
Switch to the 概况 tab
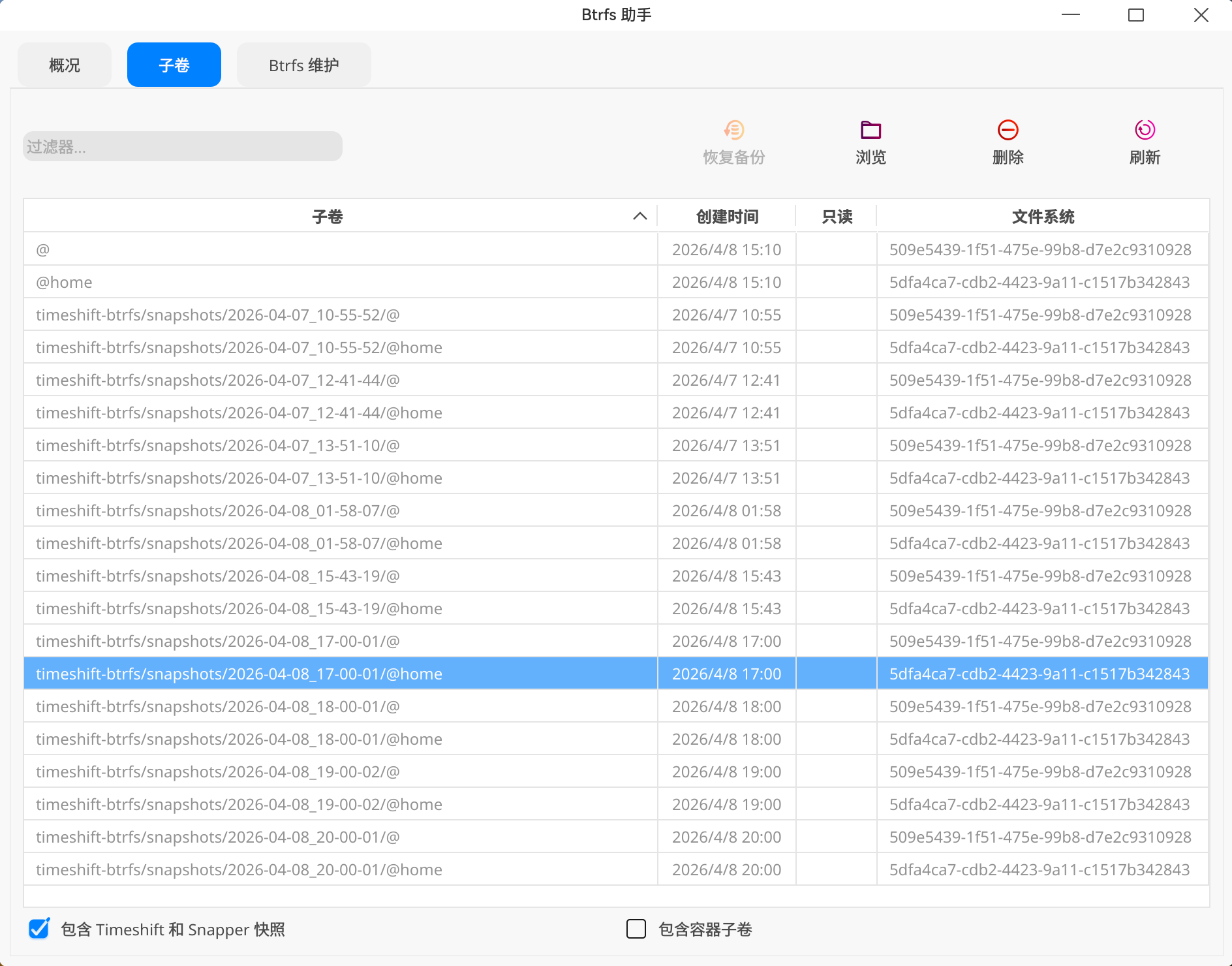(64, 65)
